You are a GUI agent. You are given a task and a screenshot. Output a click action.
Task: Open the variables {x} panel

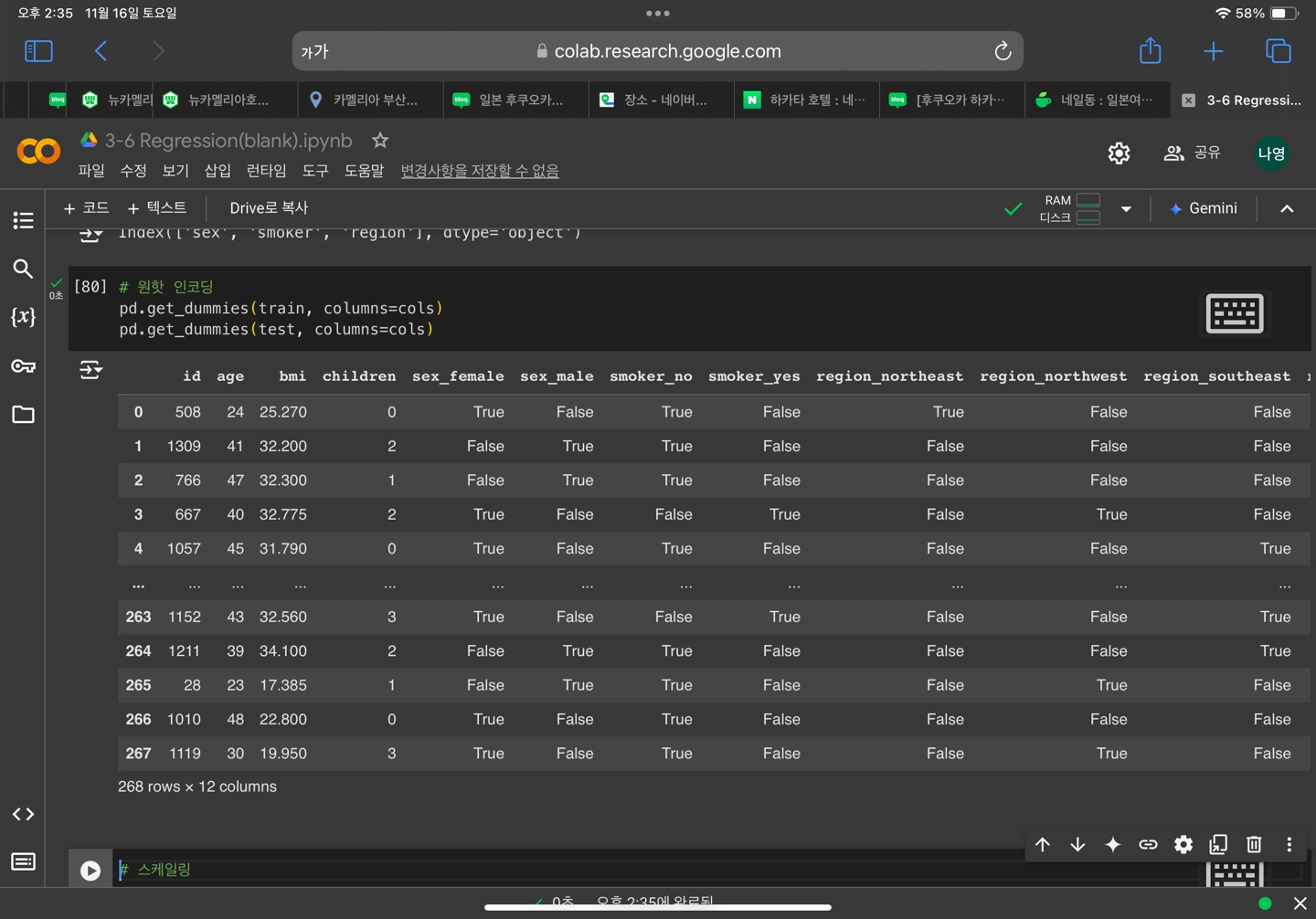click(23, 317)
